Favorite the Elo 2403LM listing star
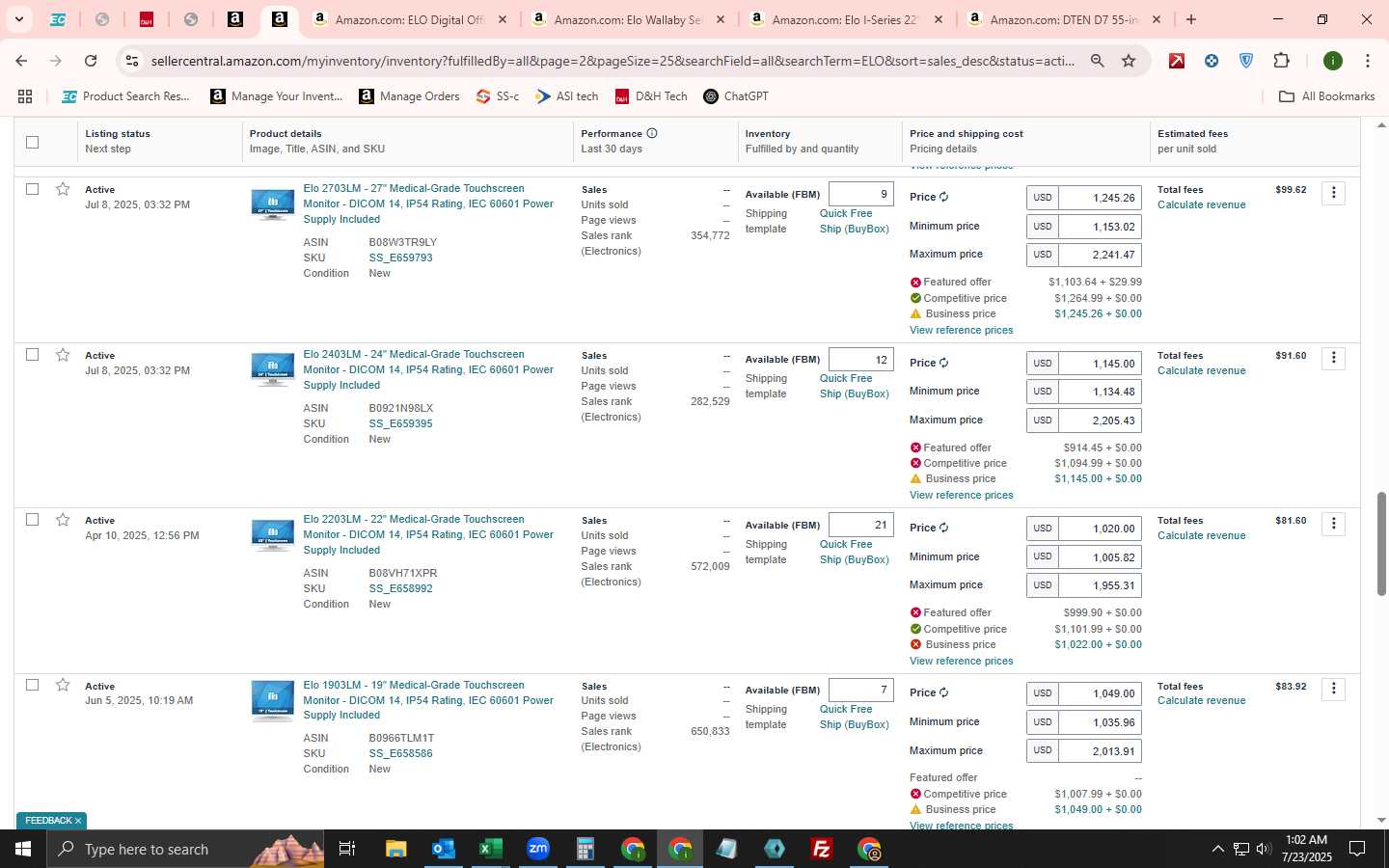 click(x=63, y=355)
